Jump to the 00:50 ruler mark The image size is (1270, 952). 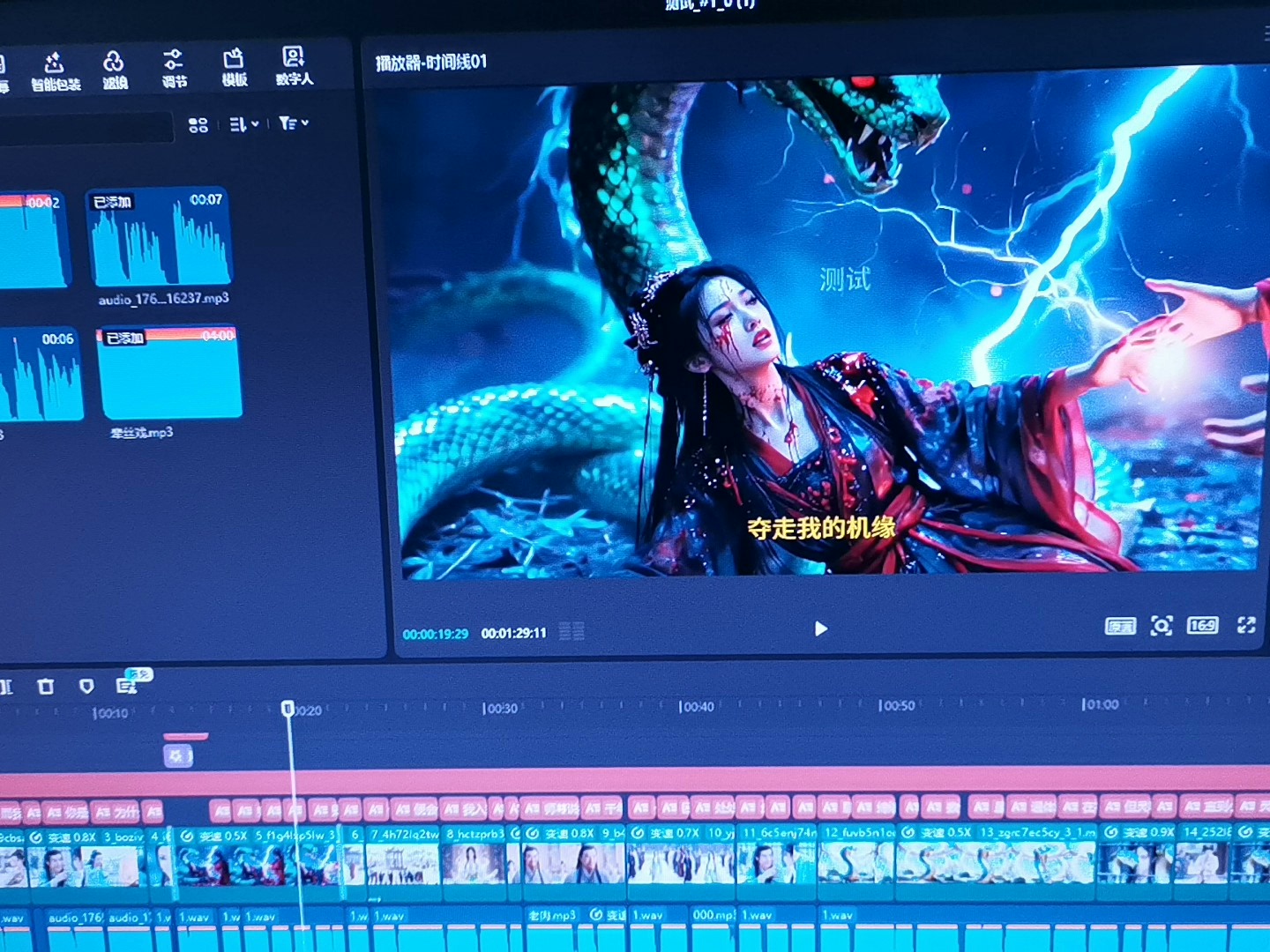tap(897, 706)
